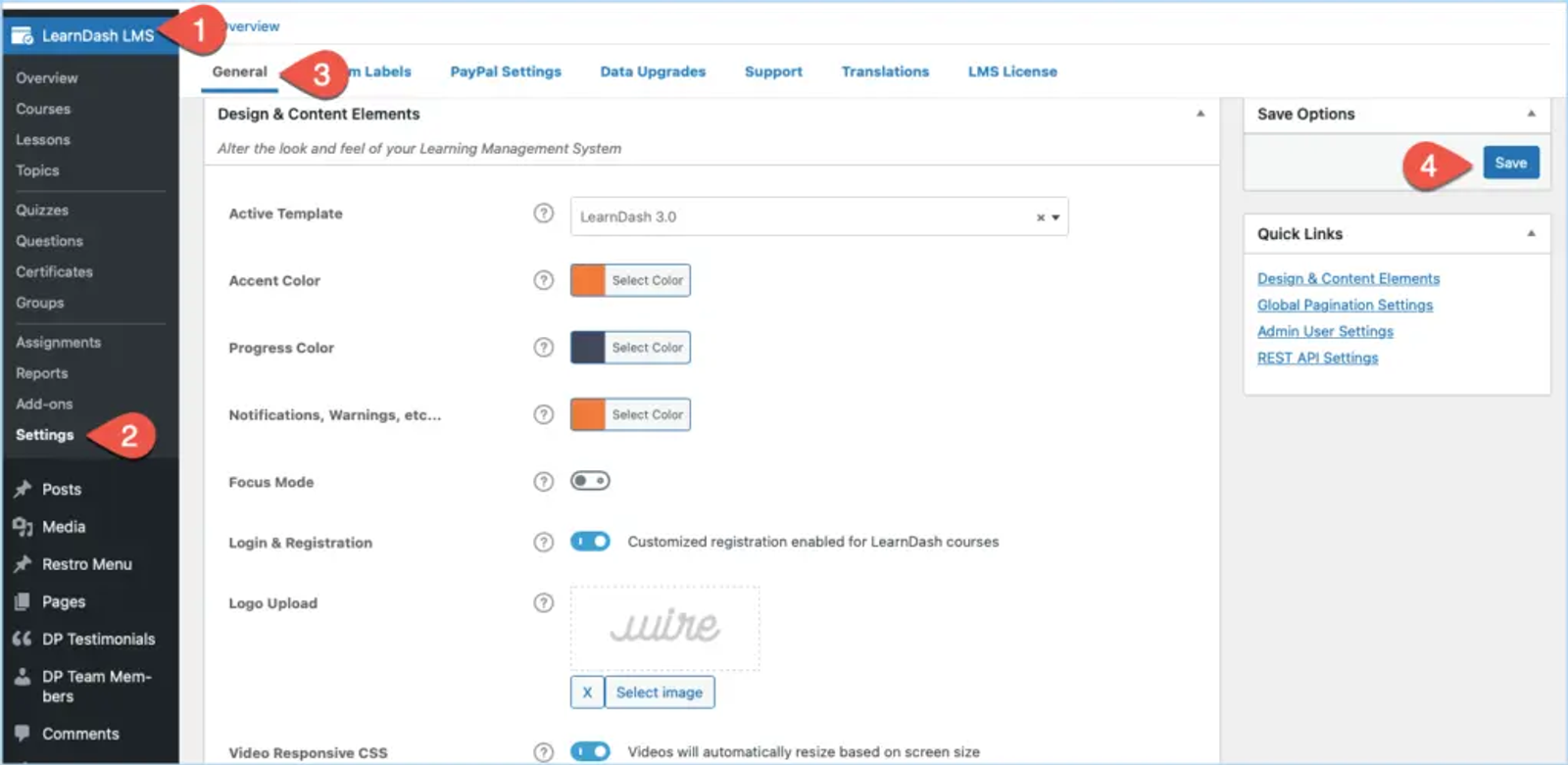Open LearnDash Overview in sidebar
The width and height of the screenshot is (1568, 765).
click(47, 78)
